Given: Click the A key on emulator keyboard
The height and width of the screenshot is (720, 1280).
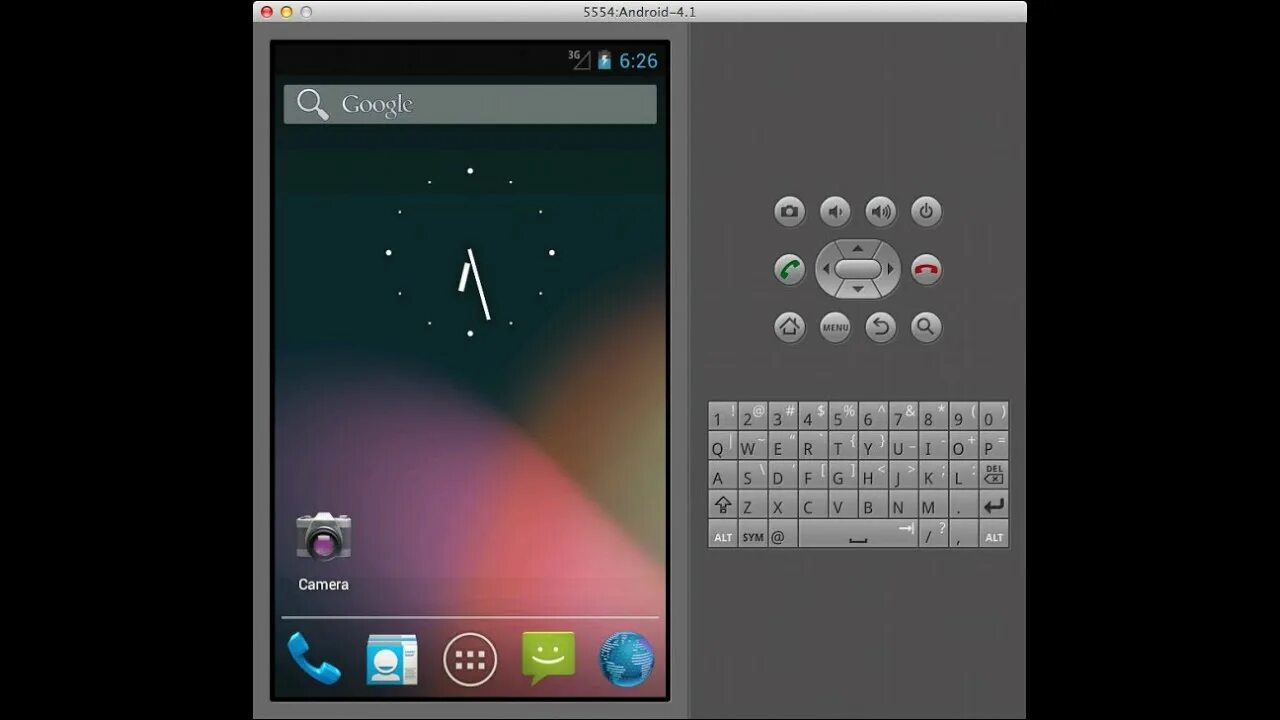Looking at the screenshot, I should pyautogui.click(x=723, y=475).
